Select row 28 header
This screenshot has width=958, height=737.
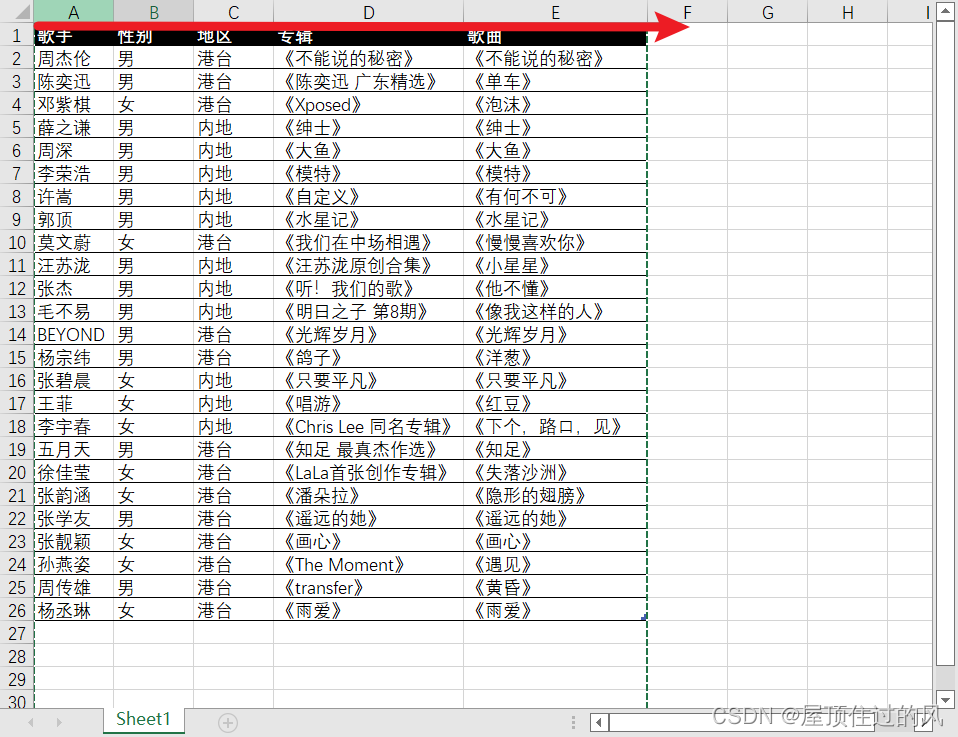tap(16, 657)
